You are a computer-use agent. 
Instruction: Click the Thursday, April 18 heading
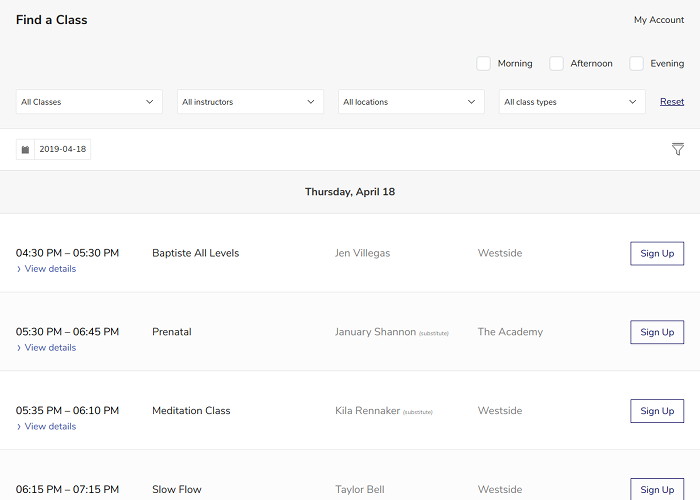pyautogui.click(x=350, y=192)
